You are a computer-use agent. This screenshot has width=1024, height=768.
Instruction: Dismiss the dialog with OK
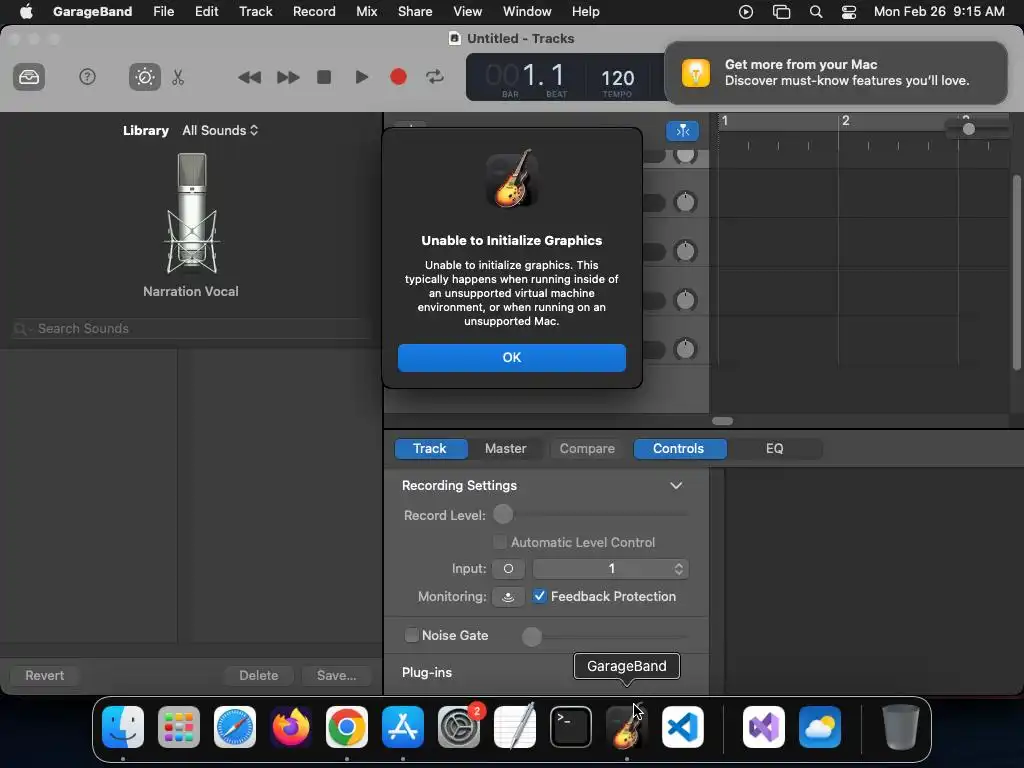(x=511, y=358)
